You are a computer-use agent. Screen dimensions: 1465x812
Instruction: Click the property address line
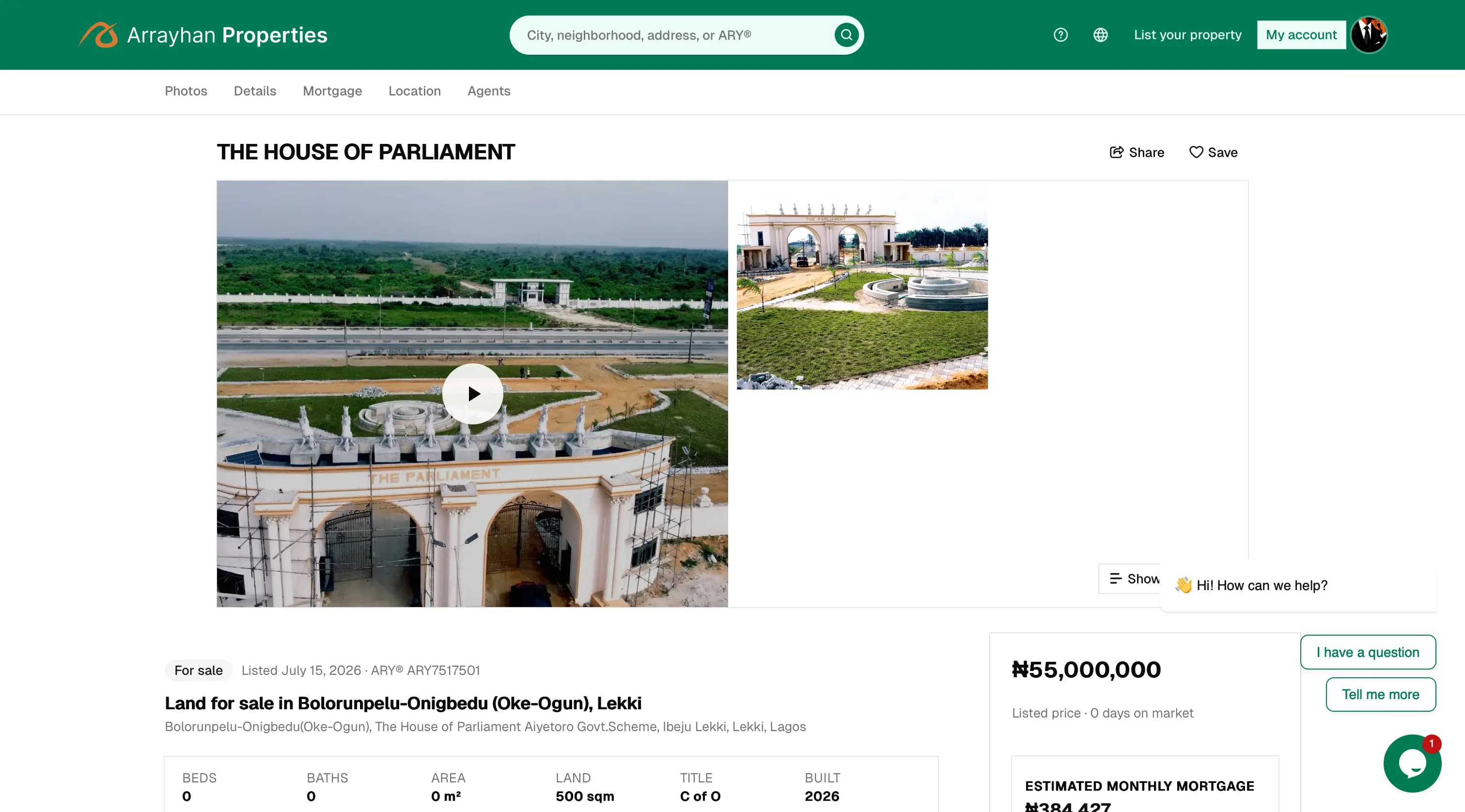point(485,727)
